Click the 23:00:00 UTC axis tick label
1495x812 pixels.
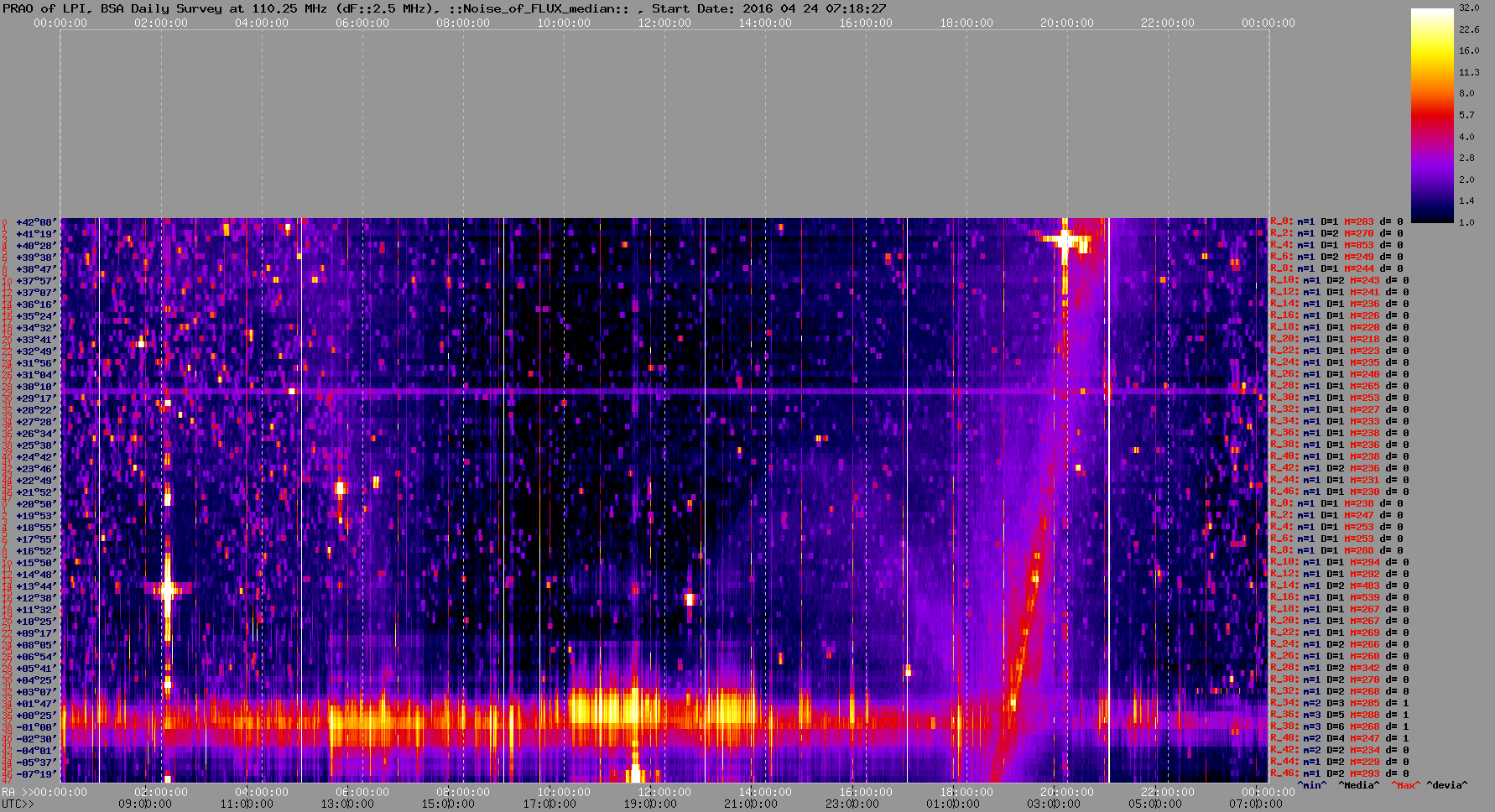click(852, 804)
